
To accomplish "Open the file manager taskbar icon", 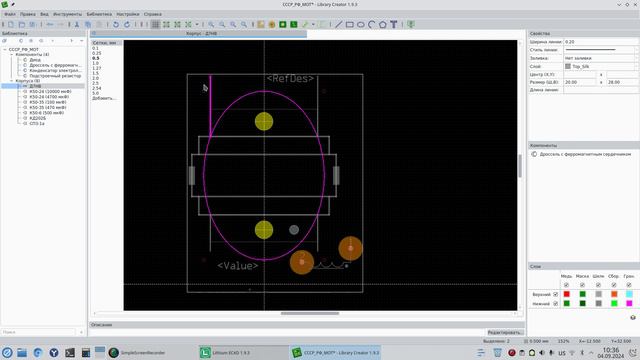I will pos(22,352).
